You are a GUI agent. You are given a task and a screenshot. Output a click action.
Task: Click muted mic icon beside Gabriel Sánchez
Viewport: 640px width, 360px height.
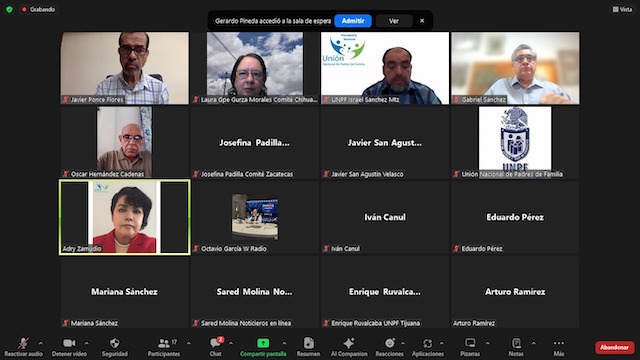456,100
